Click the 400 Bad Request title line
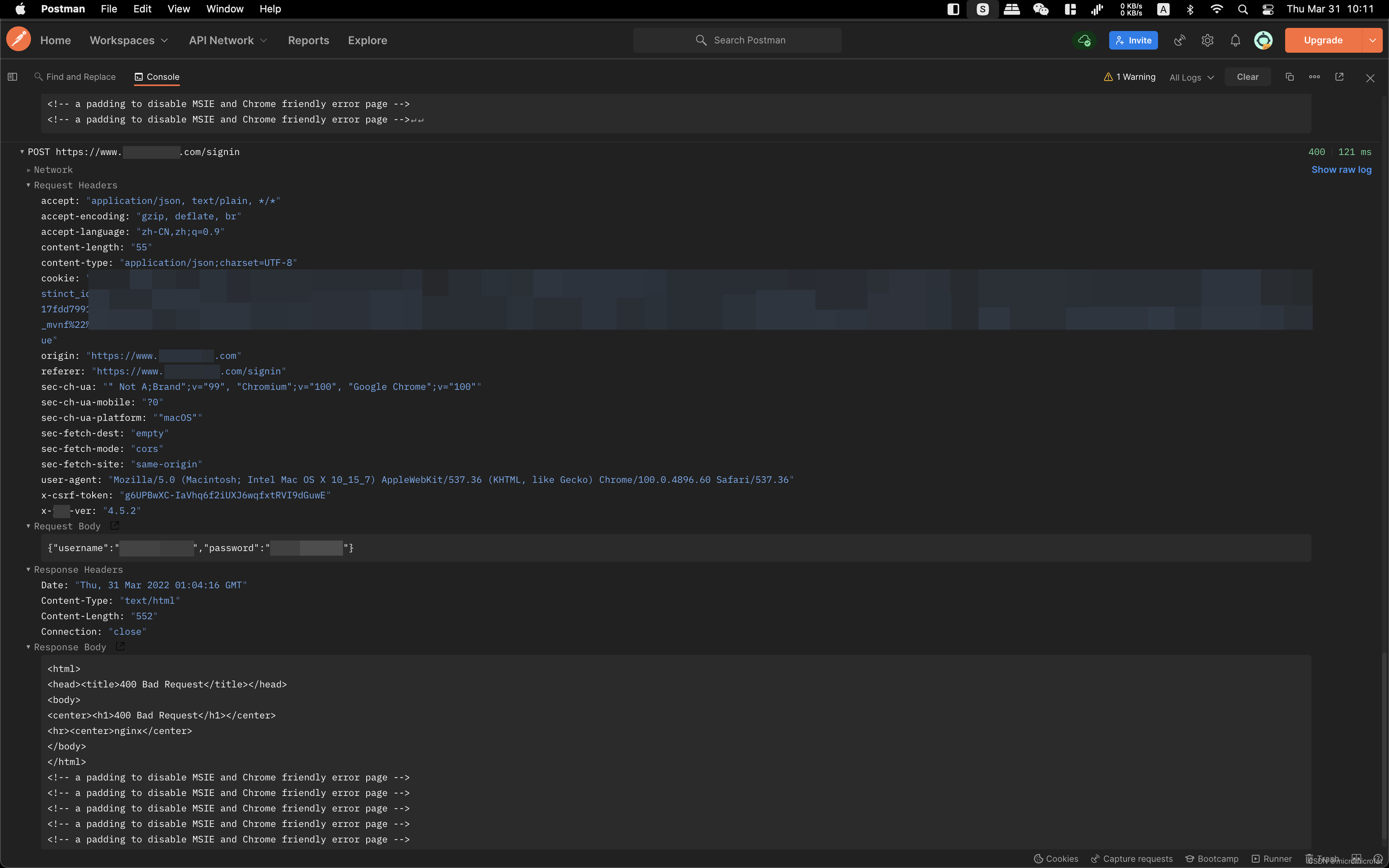 coord(167,684)
